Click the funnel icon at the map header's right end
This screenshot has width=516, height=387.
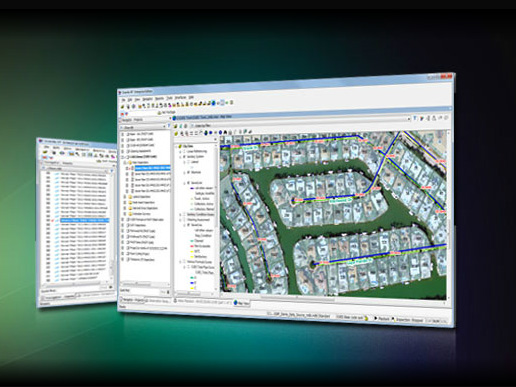tap(415, 118)
